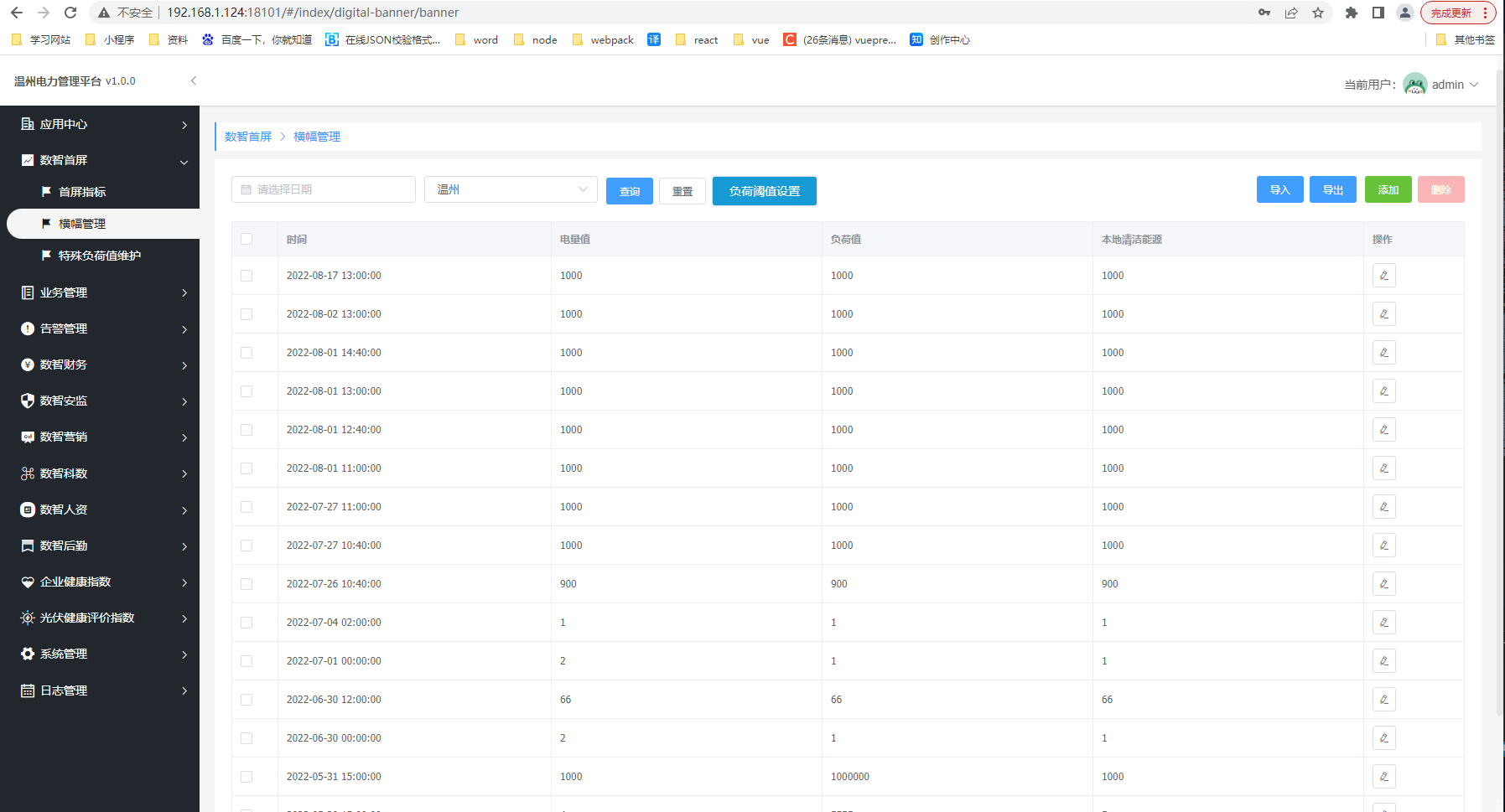
Task: Click the 重置 reset button
Action: click(682, 191)
